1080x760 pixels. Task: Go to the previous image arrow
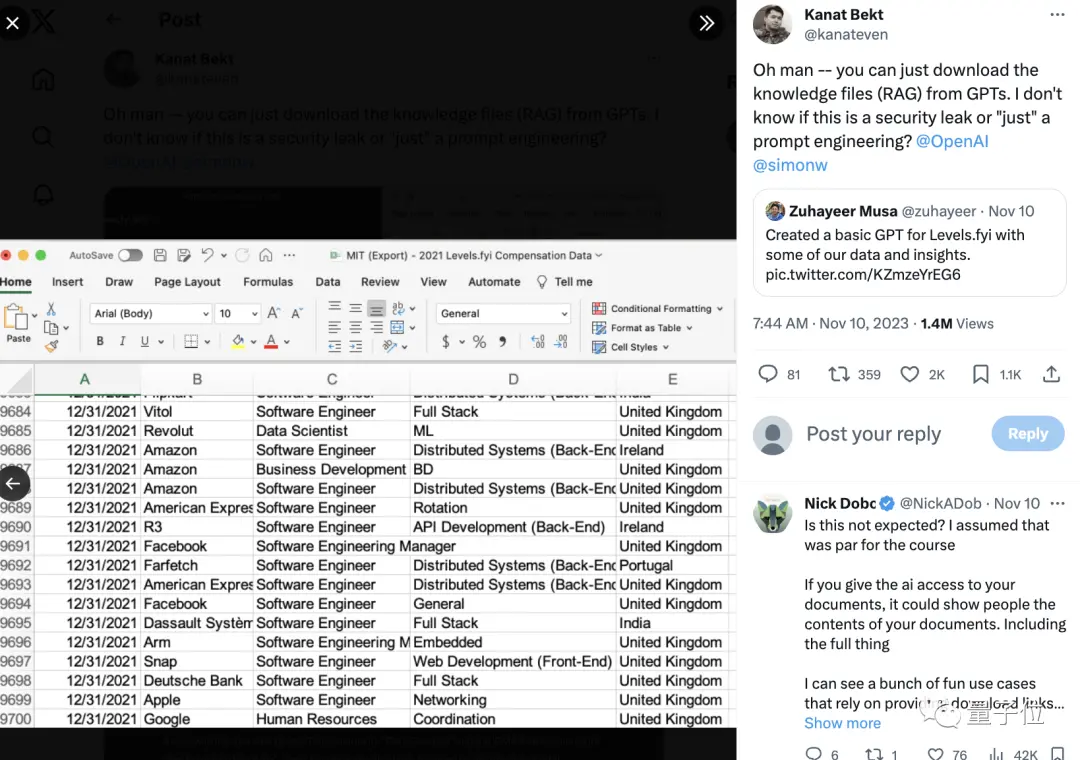(x=13, y=484)
